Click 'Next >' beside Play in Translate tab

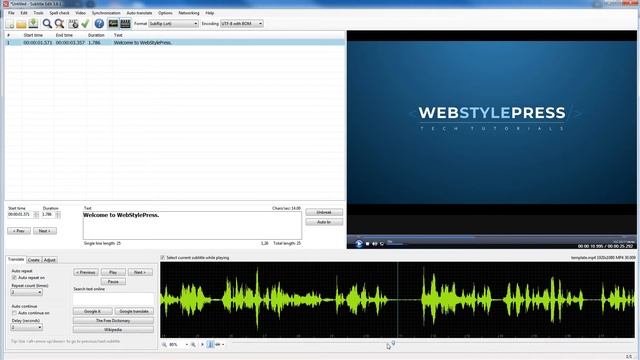coord(140,272)
